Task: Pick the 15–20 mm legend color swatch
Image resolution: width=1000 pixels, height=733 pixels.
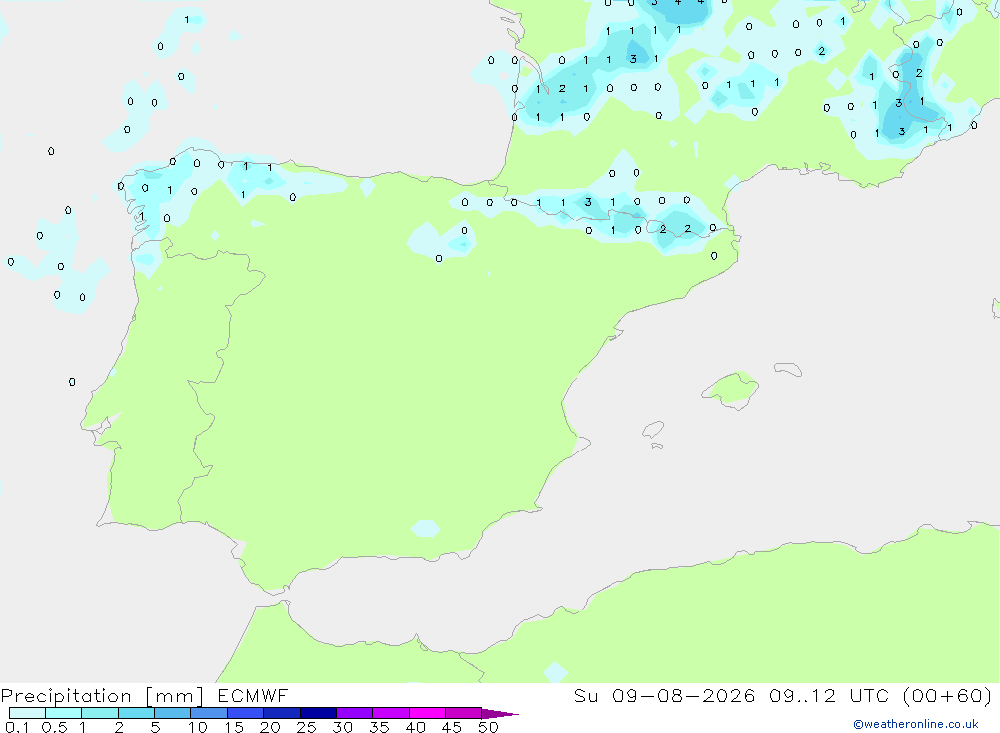Action: pyautogui.click(x=245, y=713)
